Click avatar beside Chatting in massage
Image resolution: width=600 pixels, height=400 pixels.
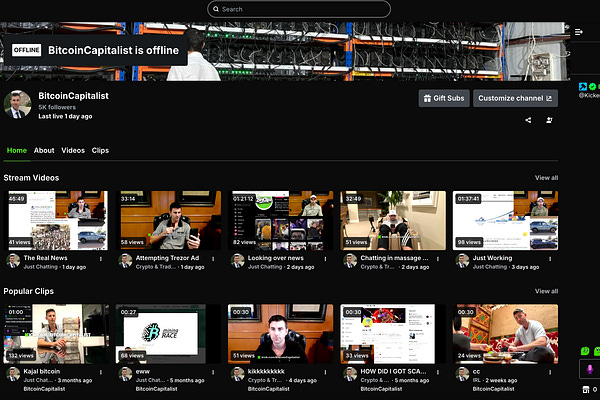tap(350, 261)
